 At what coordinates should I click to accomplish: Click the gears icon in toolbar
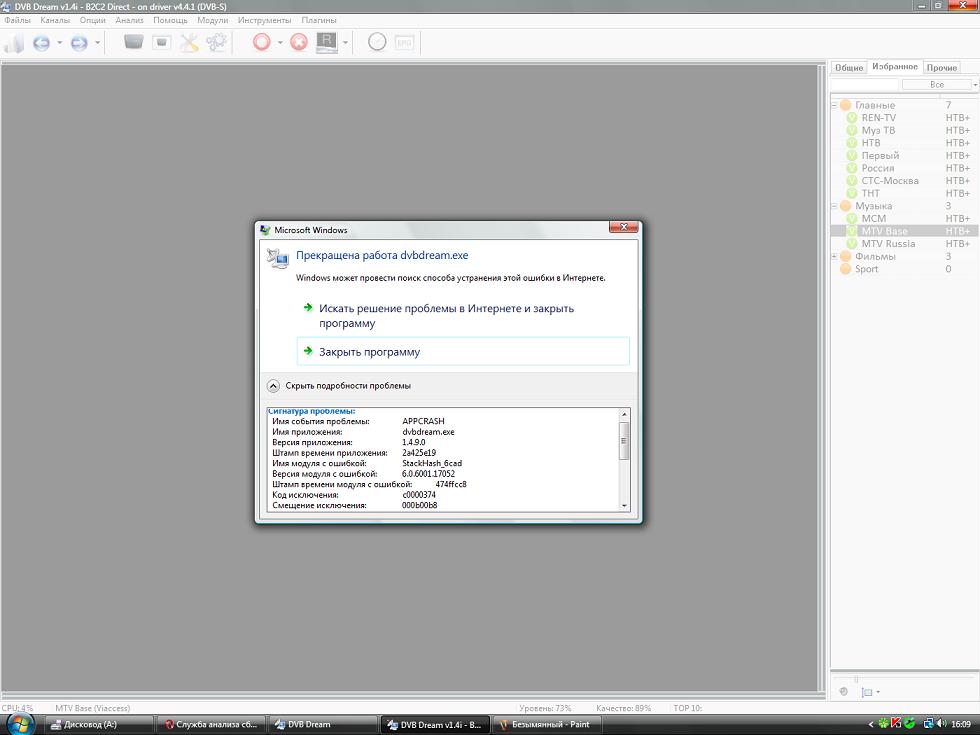click(216, 42)
